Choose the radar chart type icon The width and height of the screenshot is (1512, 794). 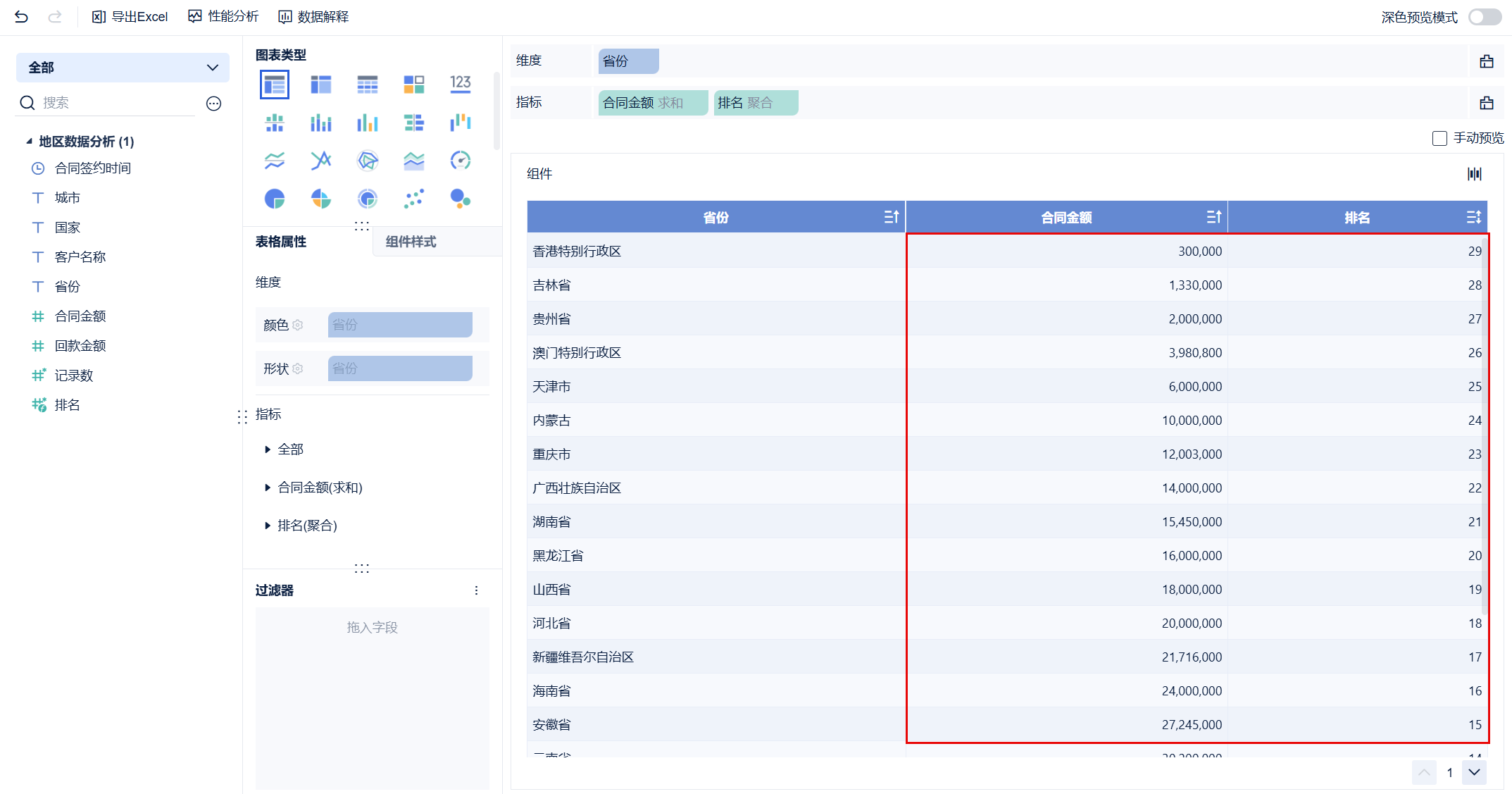point(367,161)
